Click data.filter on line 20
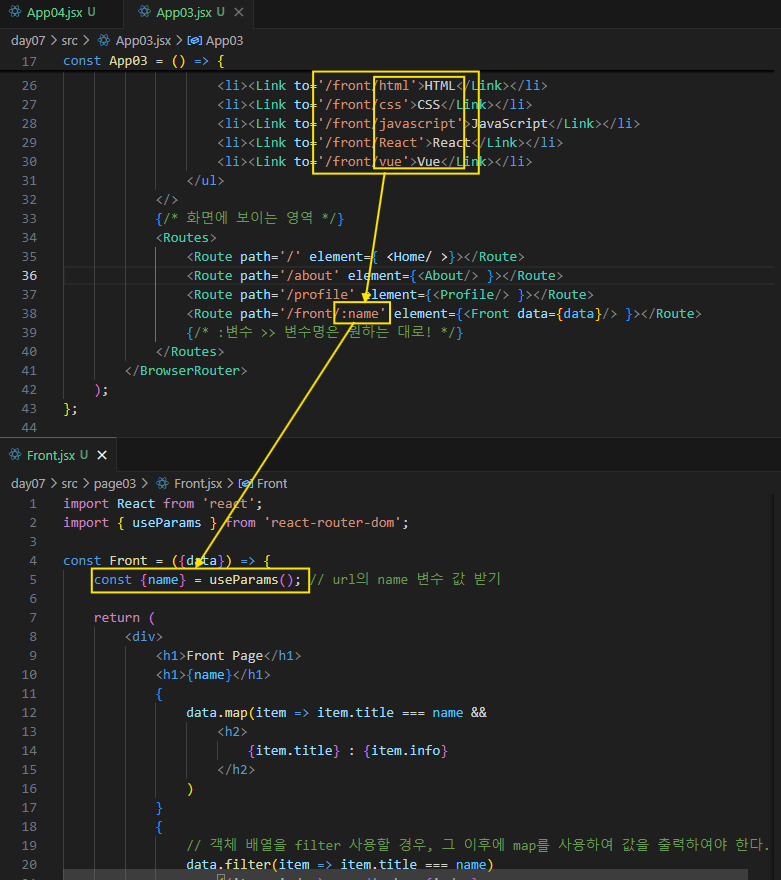The width and height of the screenshot is (781, 880). point(229,864)
